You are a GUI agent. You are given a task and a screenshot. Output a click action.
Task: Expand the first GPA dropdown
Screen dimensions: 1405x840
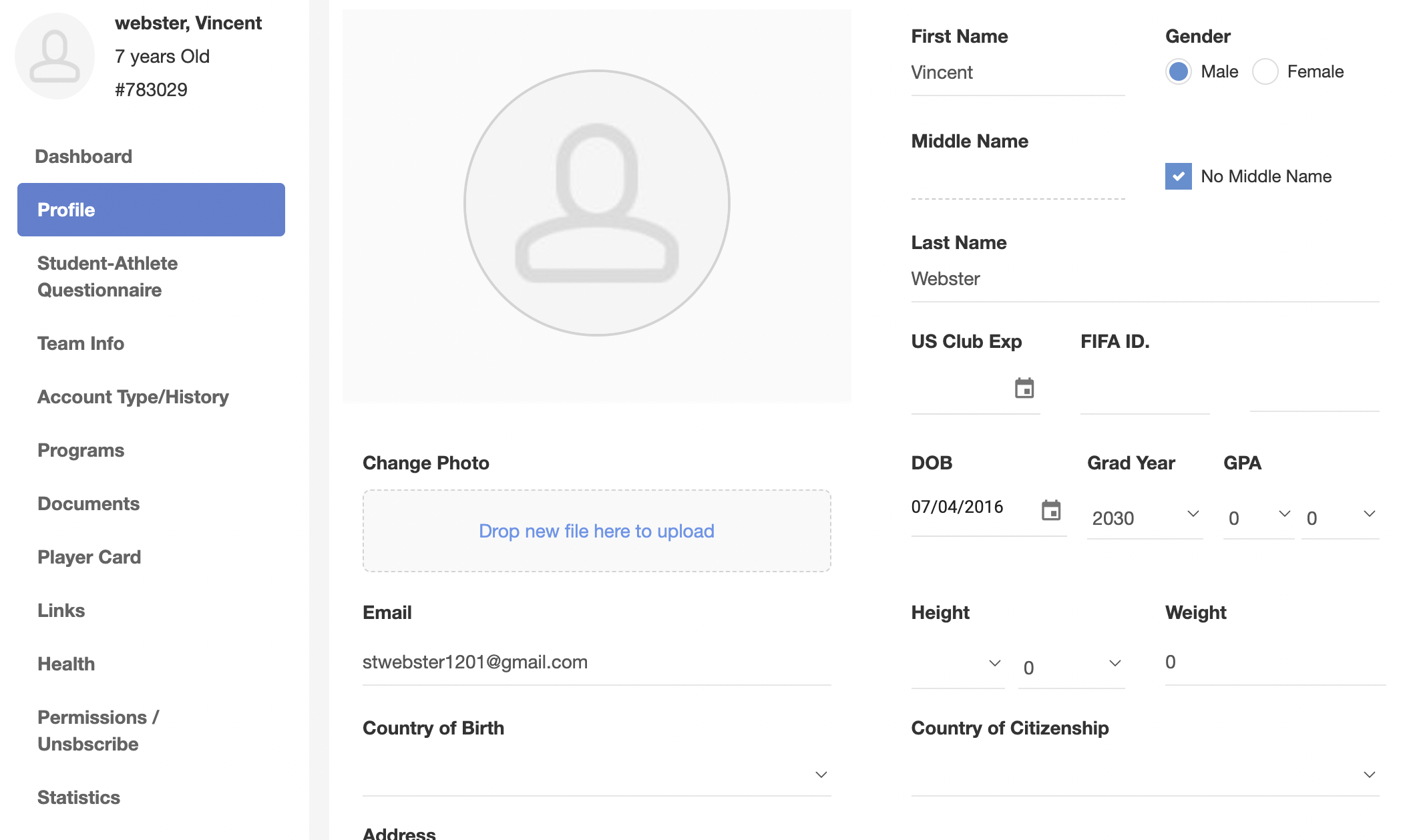coord(1259,517)
